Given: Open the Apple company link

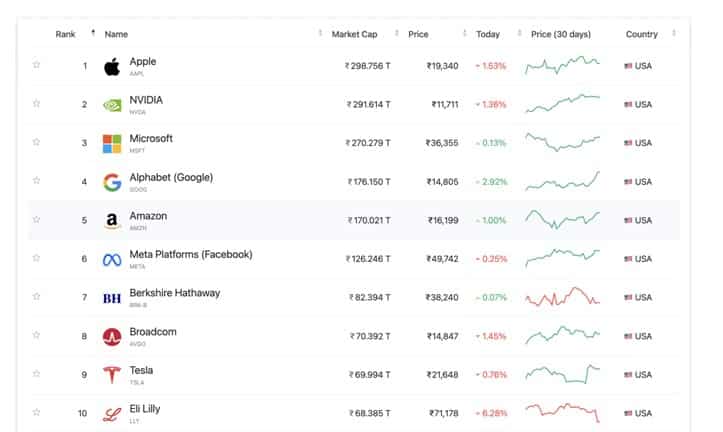Looking at the screenshot, I should point(142,62).
